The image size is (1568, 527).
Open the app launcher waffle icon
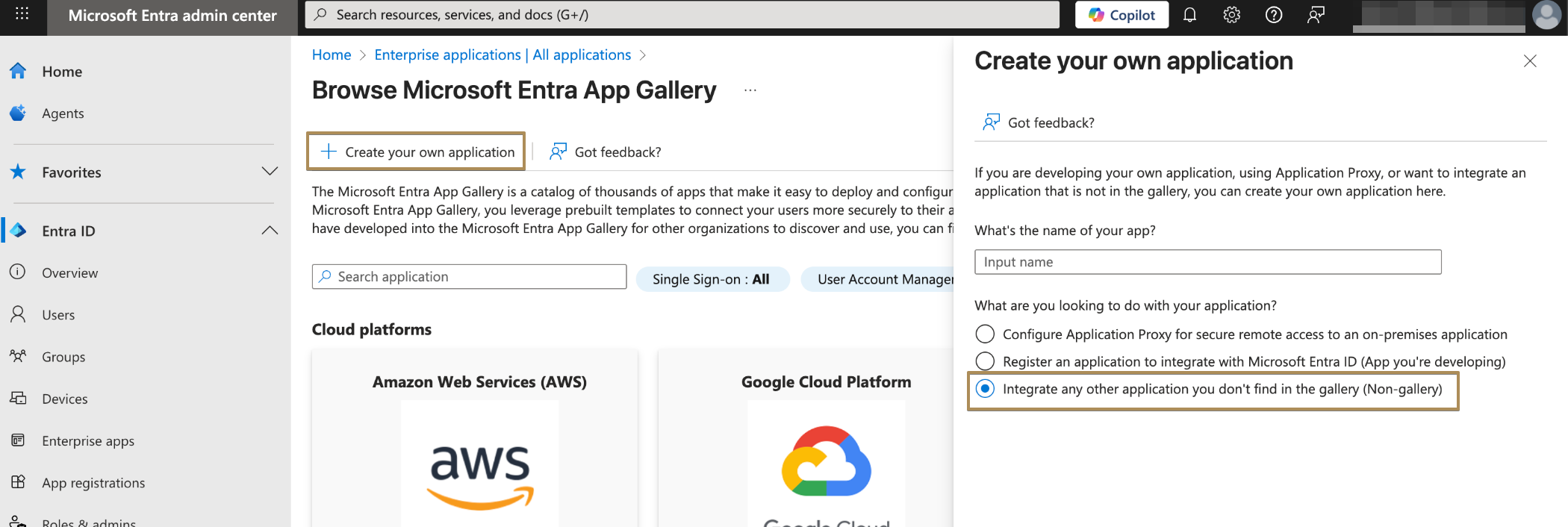22,14
